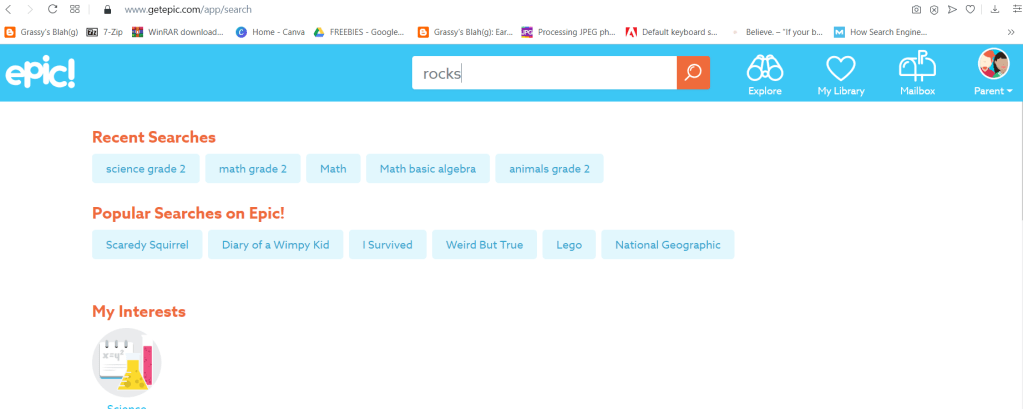This screenshot has height=409, width=1023.
Task: Select recent search 'science grade 2'
Action: click(146, 169)
